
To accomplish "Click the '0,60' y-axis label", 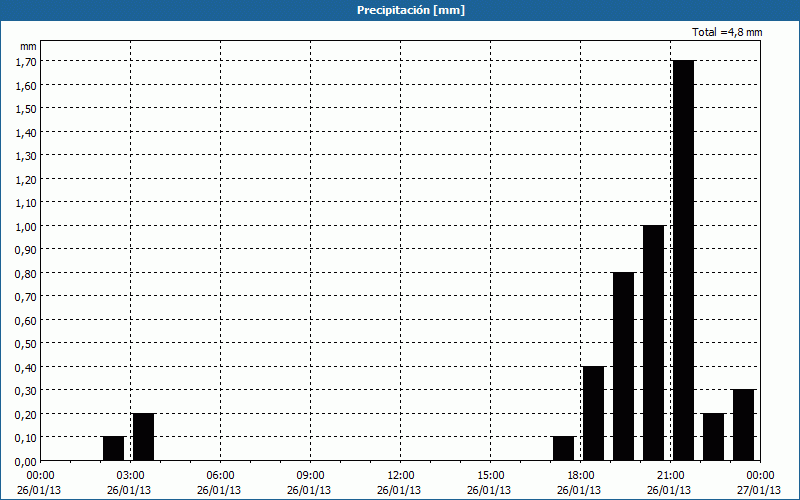I will click(x=26, y=320).
